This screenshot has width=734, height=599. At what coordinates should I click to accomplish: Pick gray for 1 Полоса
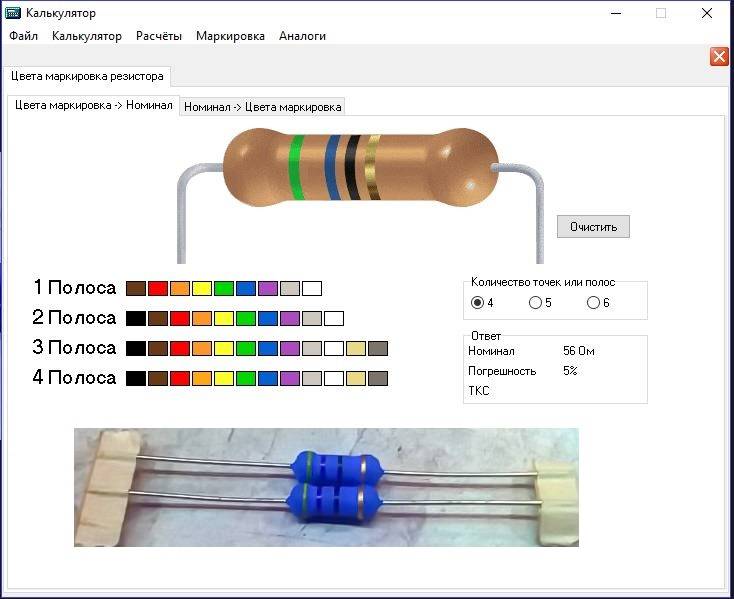tap(290, 288)
